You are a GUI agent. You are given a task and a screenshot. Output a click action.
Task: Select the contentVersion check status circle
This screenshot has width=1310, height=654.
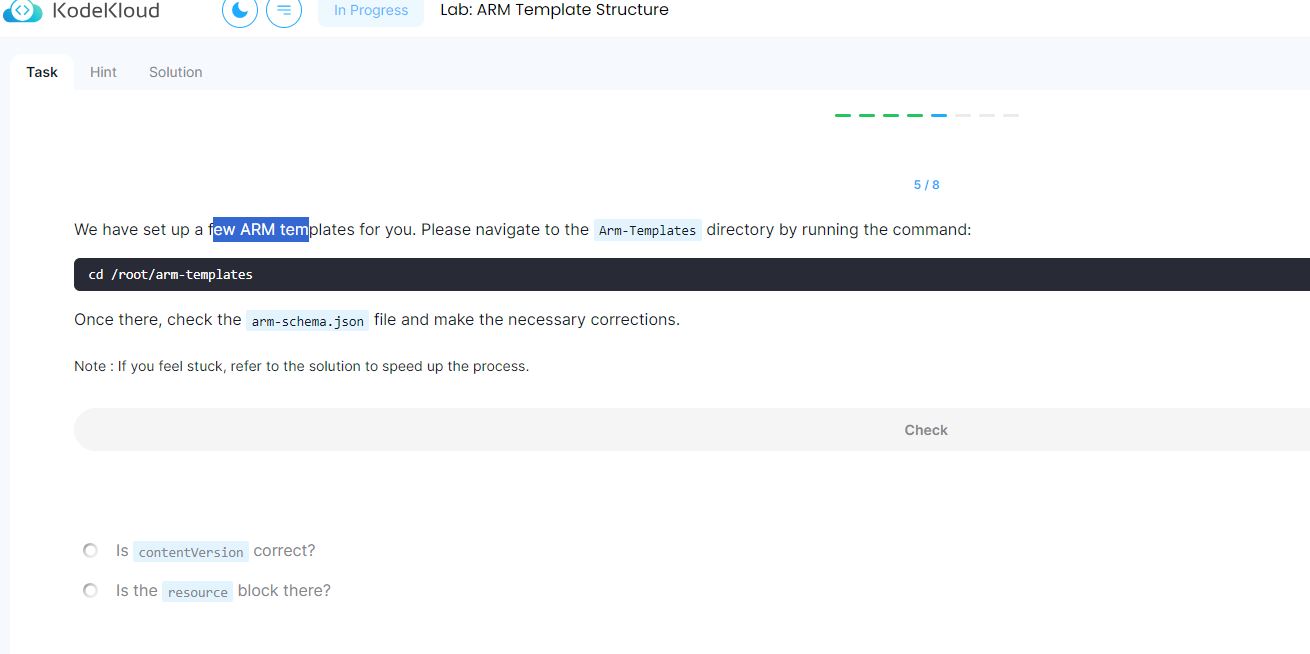(90, 551)
